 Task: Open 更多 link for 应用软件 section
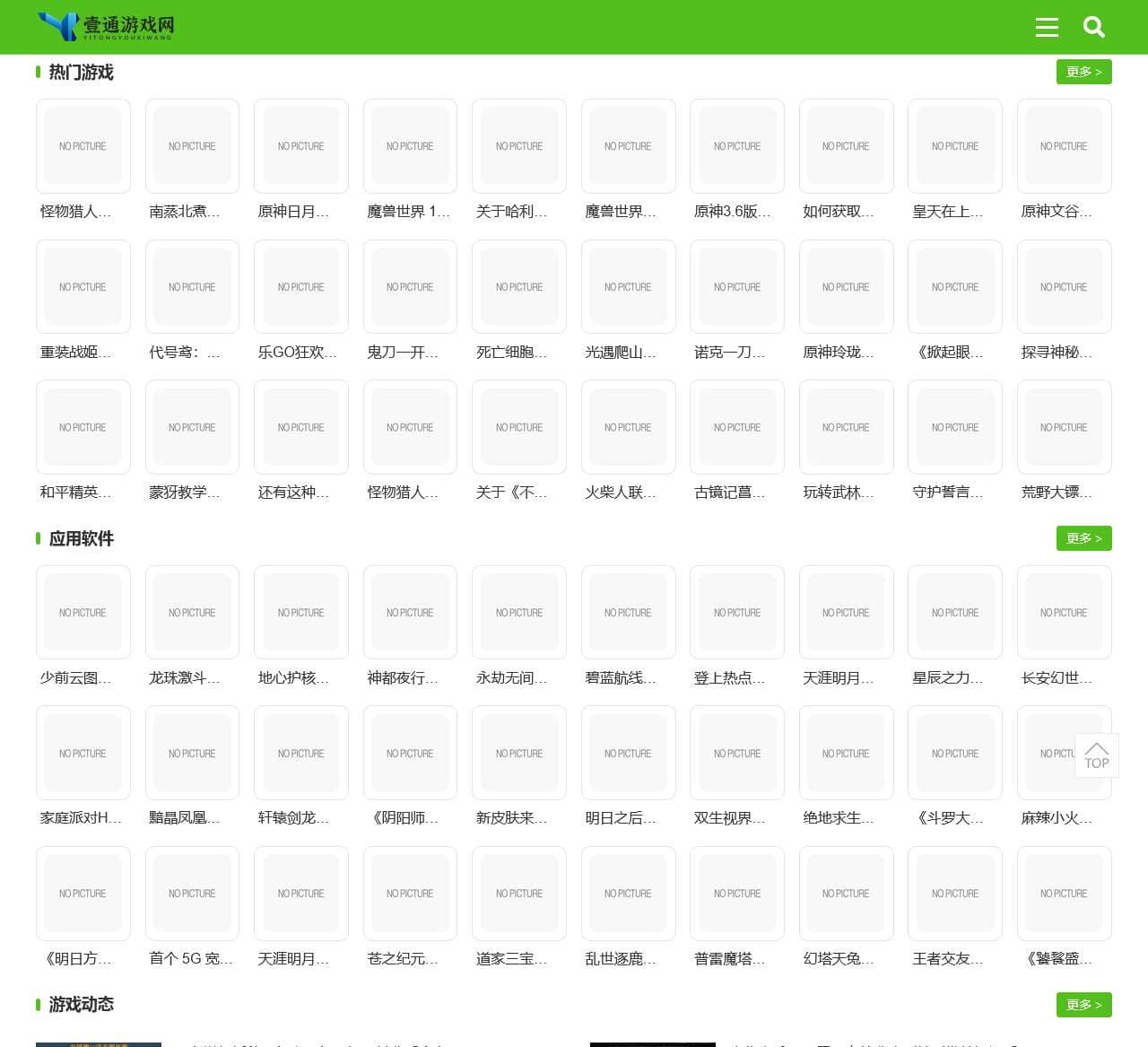coord(1083,538)
